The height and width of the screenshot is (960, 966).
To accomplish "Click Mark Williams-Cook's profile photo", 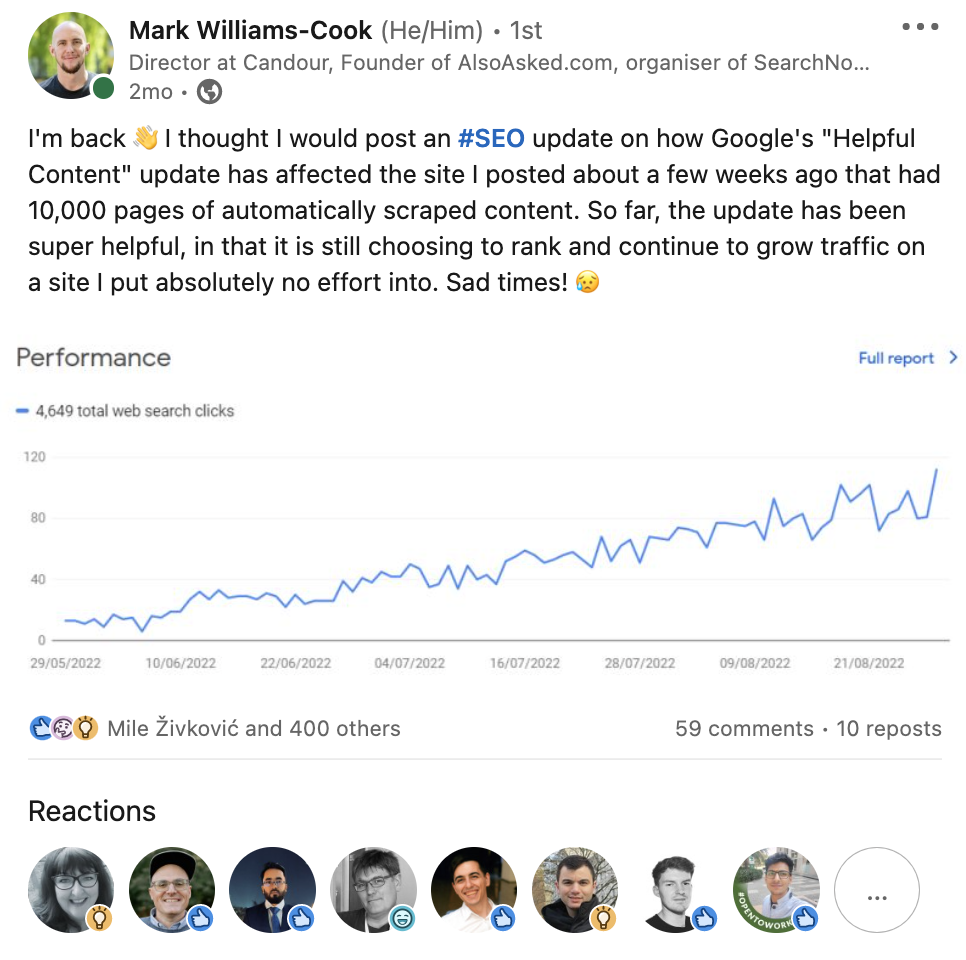I will pos(70,56).
